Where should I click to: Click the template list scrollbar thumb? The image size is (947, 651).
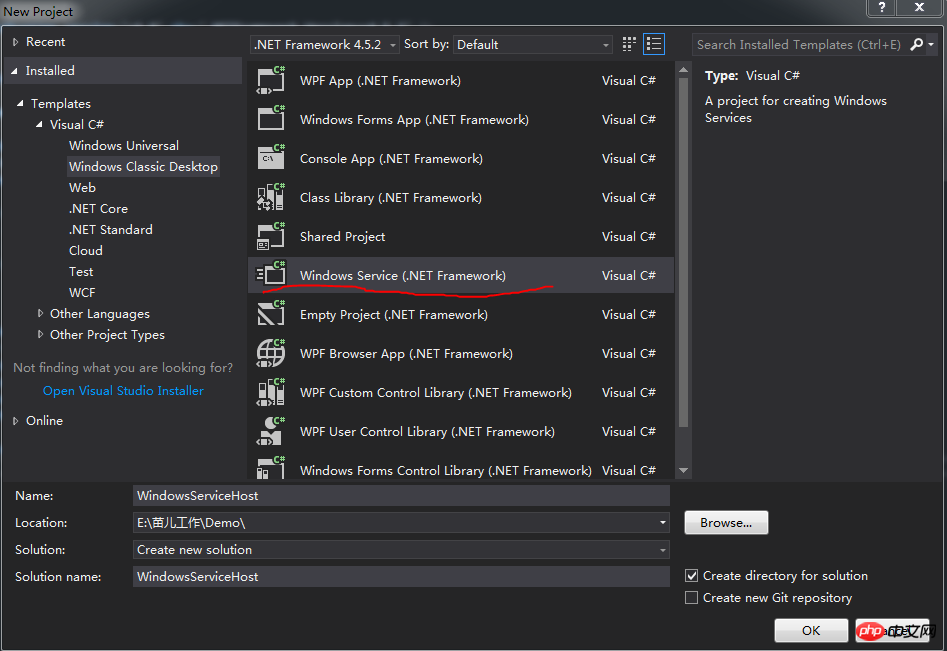684,252
